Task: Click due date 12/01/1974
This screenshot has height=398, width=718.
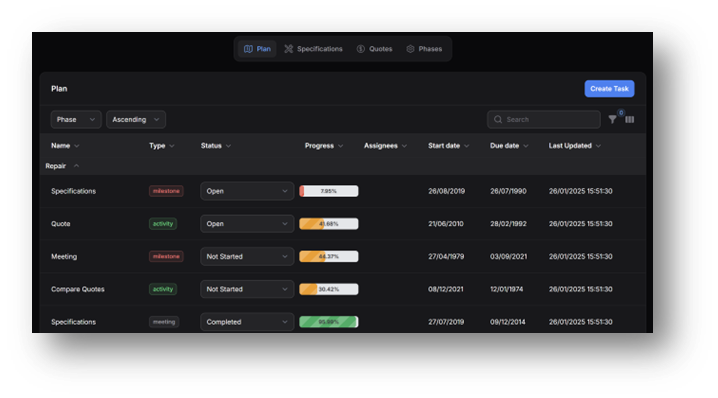Action: (x=506, y=289)
